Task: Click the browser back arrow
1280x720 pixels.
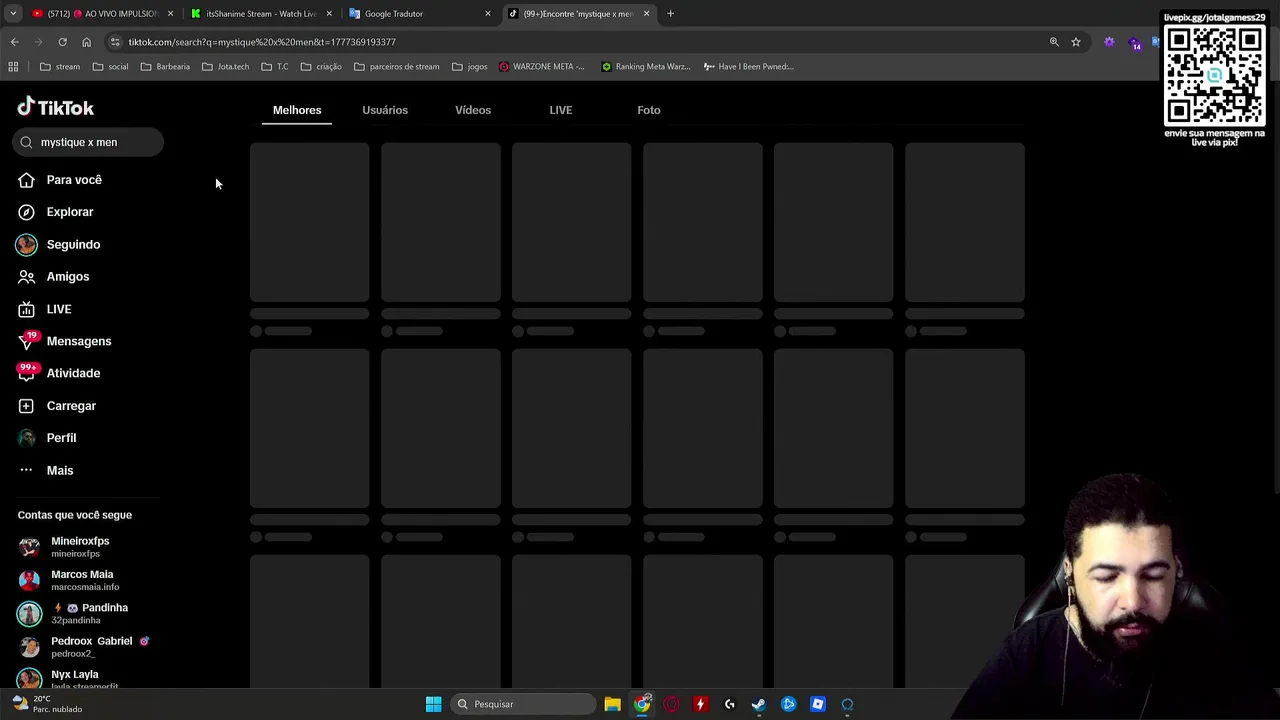Action: [14, 42]
